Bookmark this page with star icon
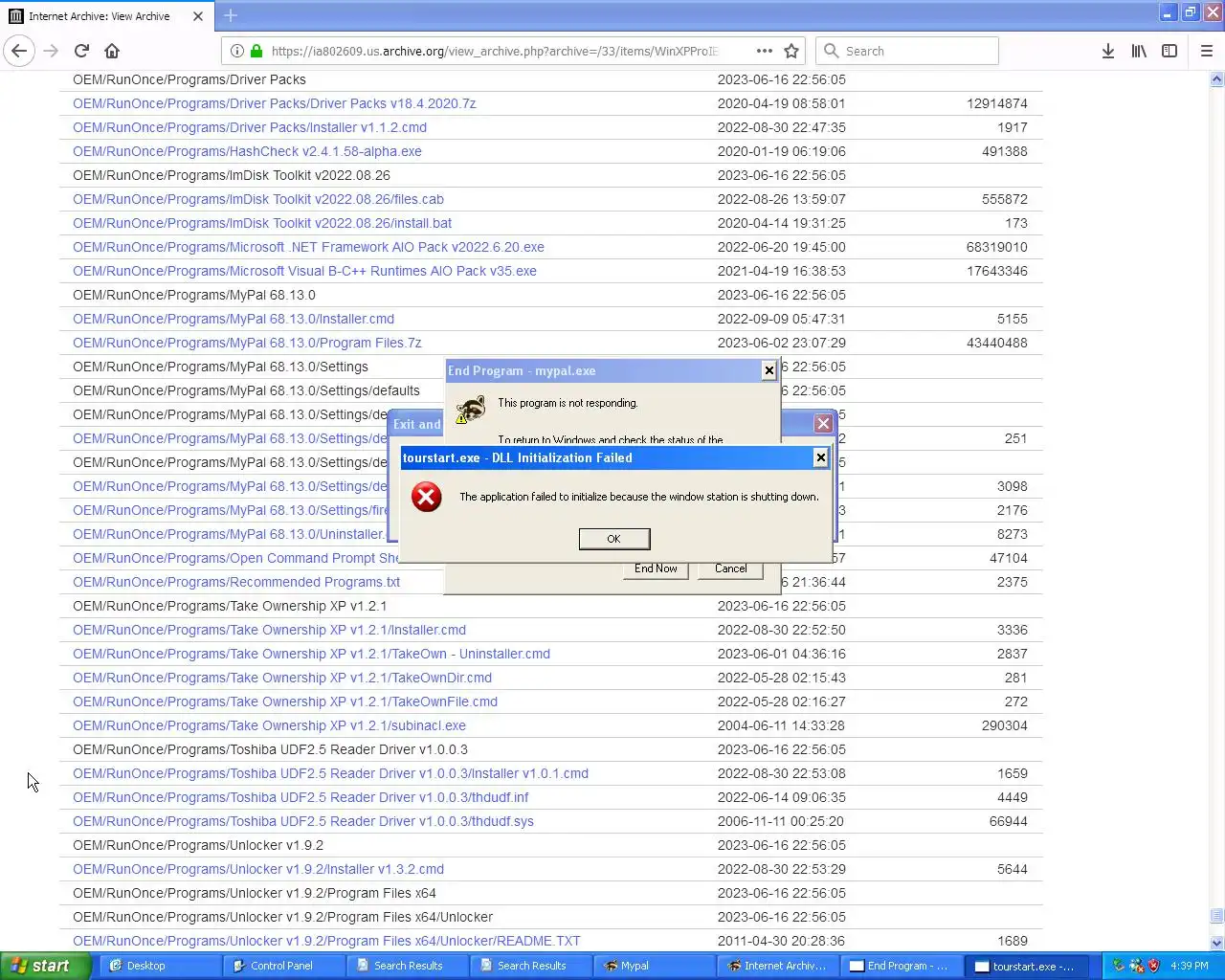This screenshot has height=980, width=1225. click(x=791, y=51)
